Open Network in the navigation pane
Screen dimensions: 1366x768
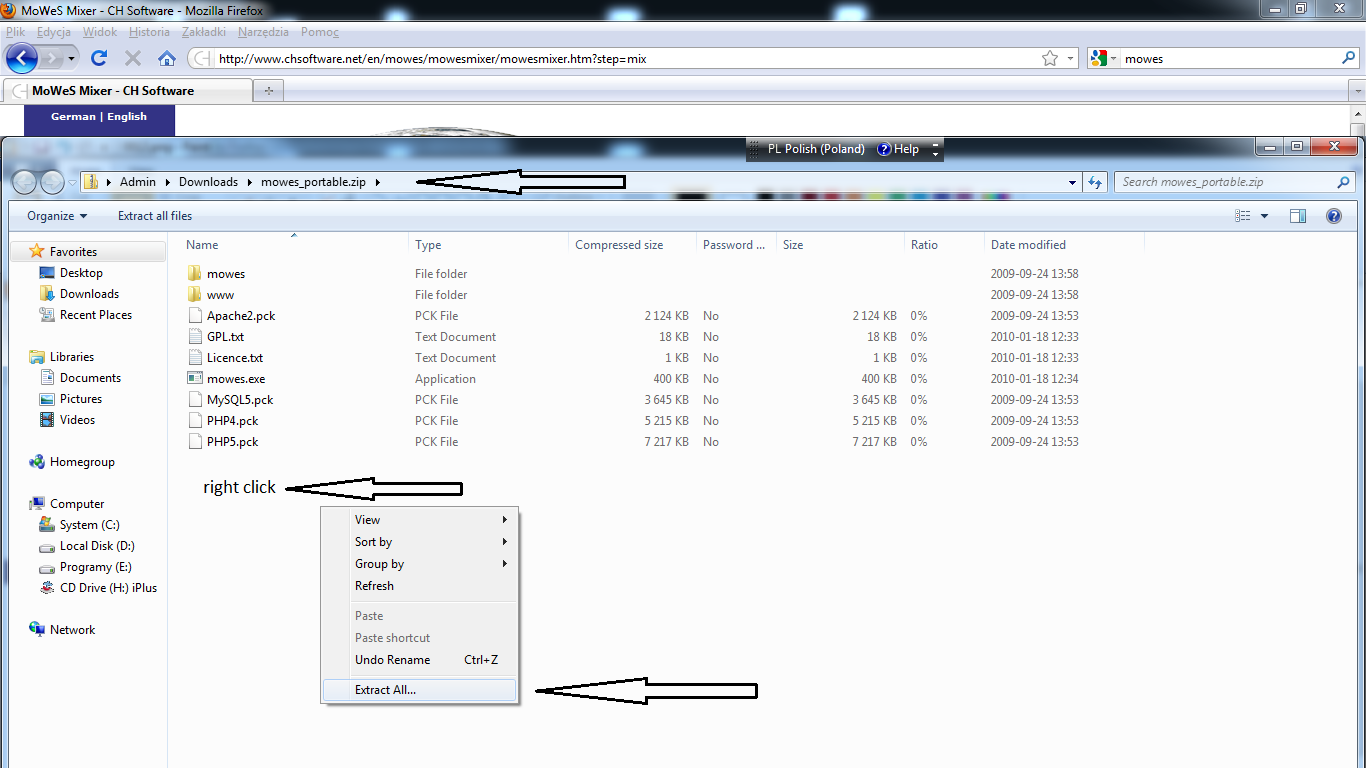(73, 630)
